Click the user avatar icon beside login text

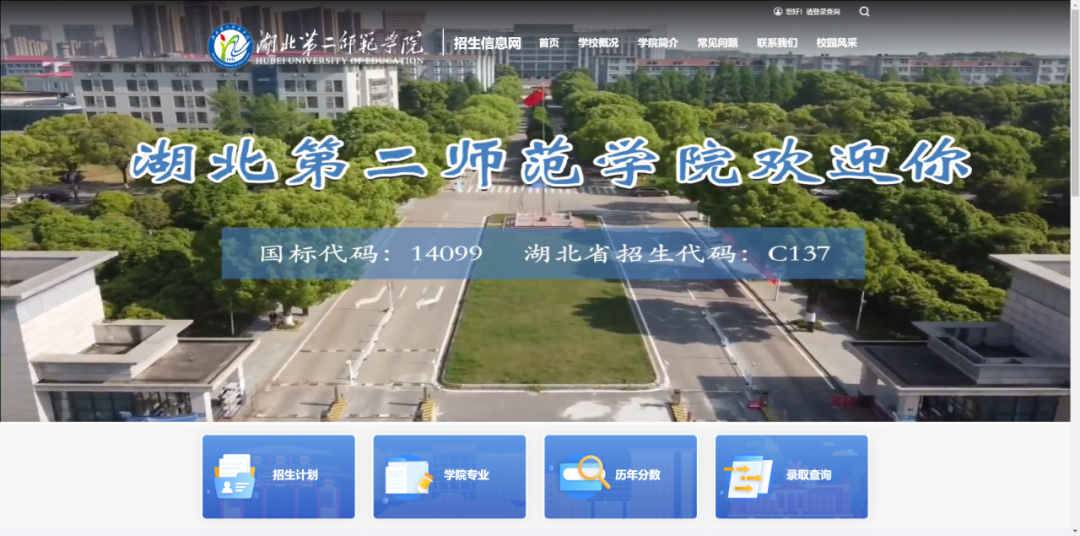[x=778, y=12]
